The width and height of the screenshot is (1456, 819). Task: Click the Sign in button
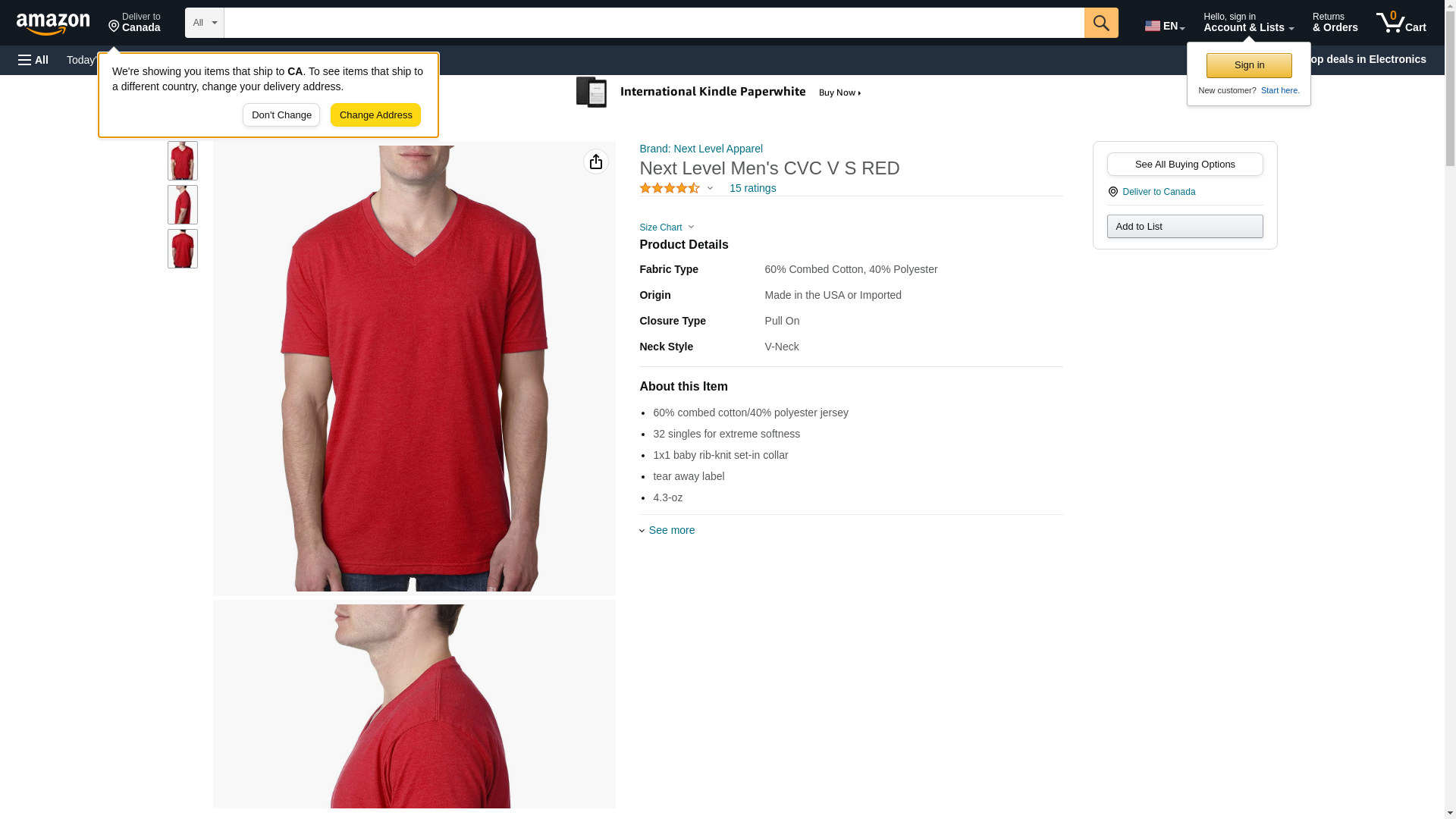(x=1249, y=65)
